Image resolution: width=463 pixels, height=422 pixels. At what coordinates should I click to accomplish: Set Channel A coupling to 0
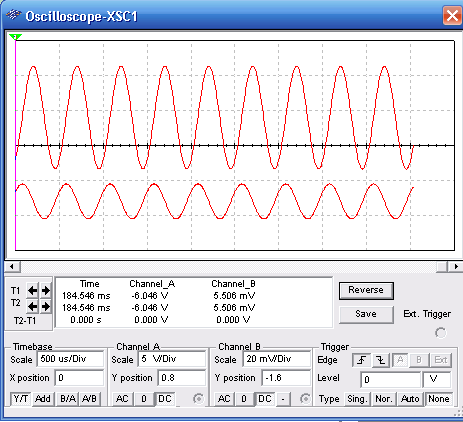click(x=144, y=399)
